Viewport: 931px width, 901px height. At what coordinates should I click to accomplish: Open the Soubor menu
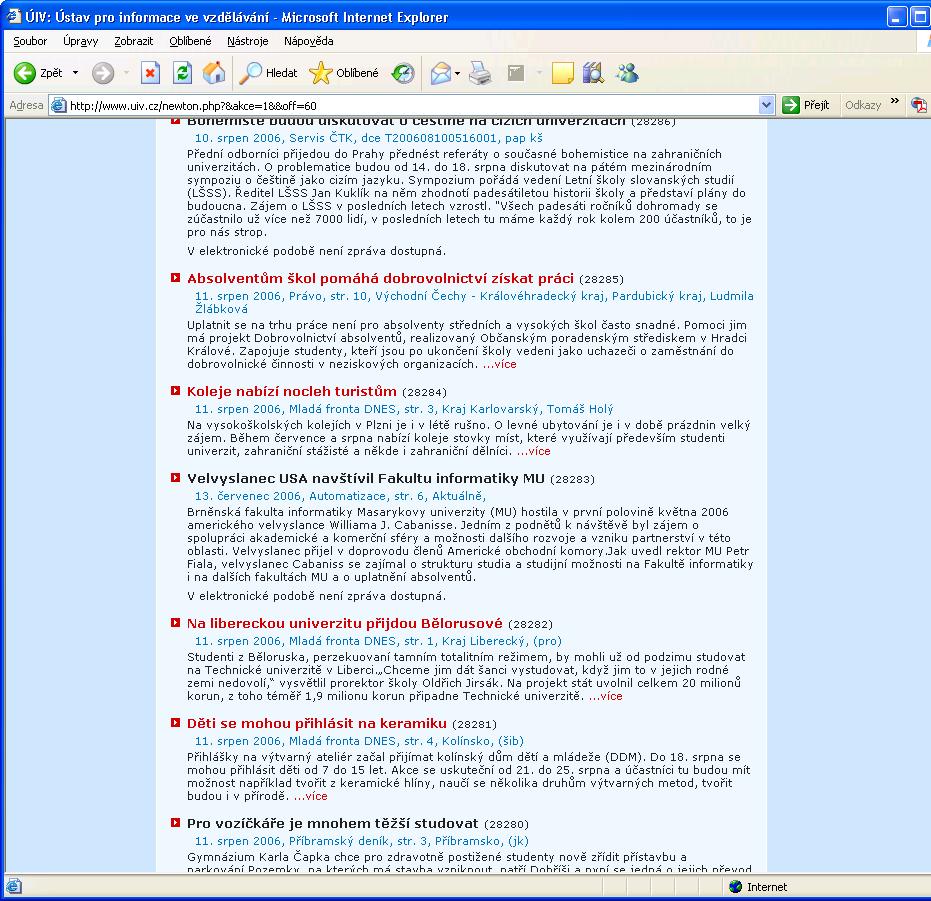point(30,41)
